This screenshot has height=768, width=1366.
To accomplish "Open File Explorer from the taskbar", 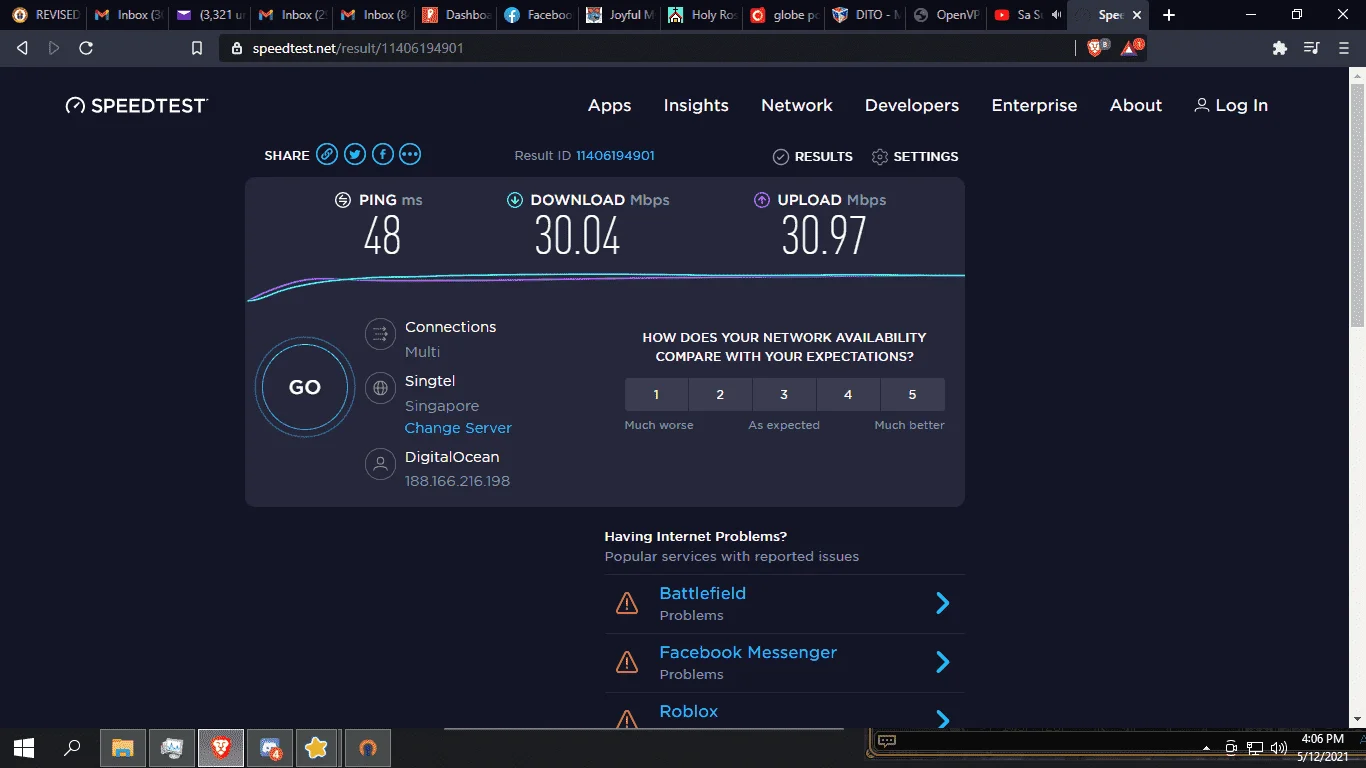I will [x=122, y=747].
